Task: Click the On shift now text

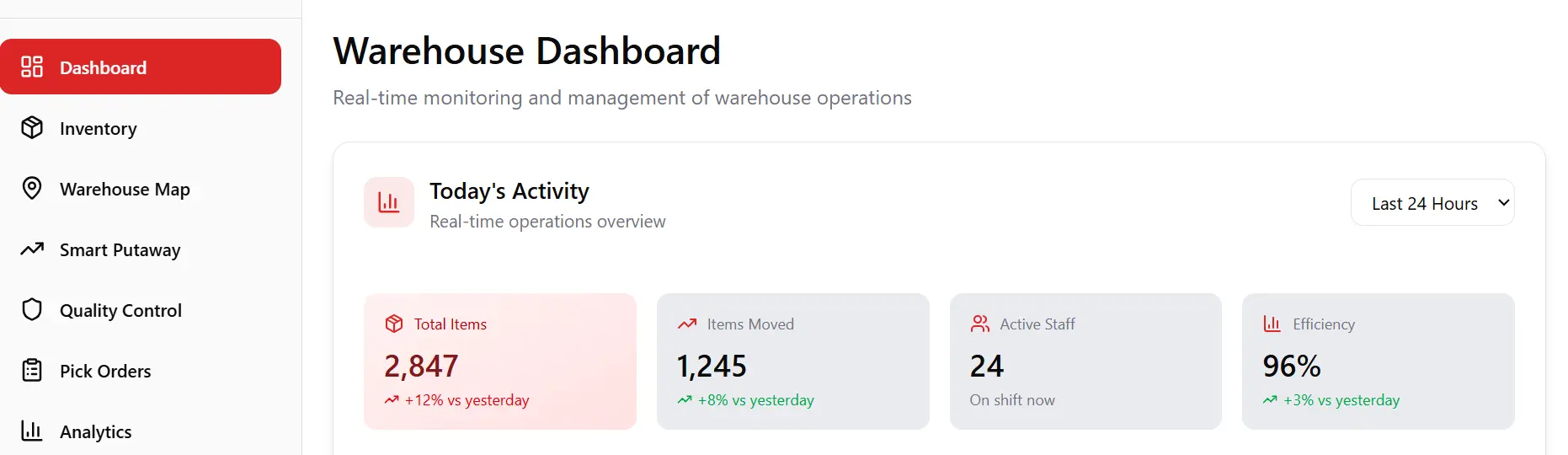Action: click(1012, 400)
